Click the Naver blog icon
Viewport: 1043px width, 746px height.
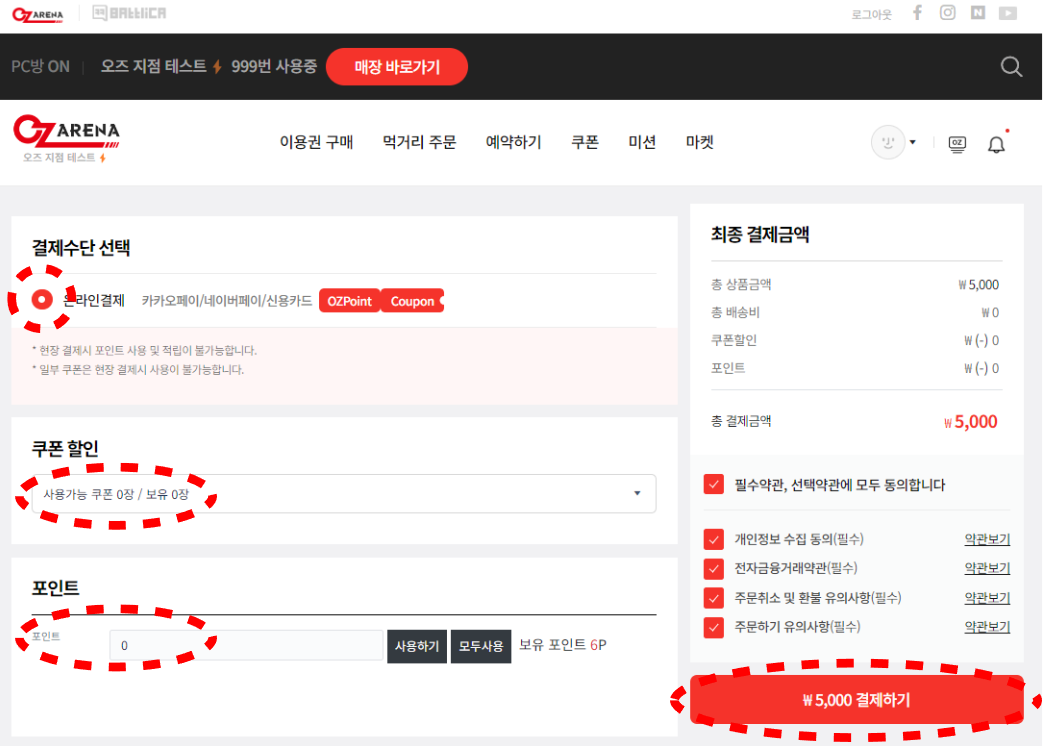[977, 13]
